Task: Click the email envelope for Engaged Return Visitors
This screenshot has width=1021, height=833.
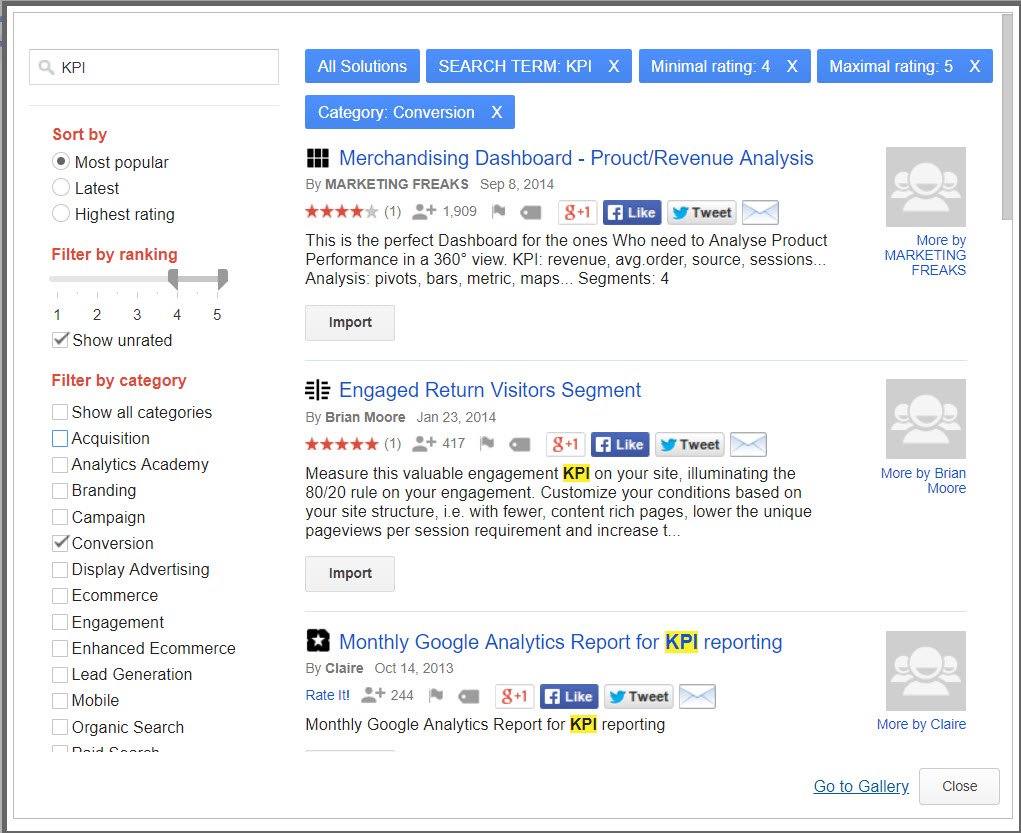Action: 748,445
